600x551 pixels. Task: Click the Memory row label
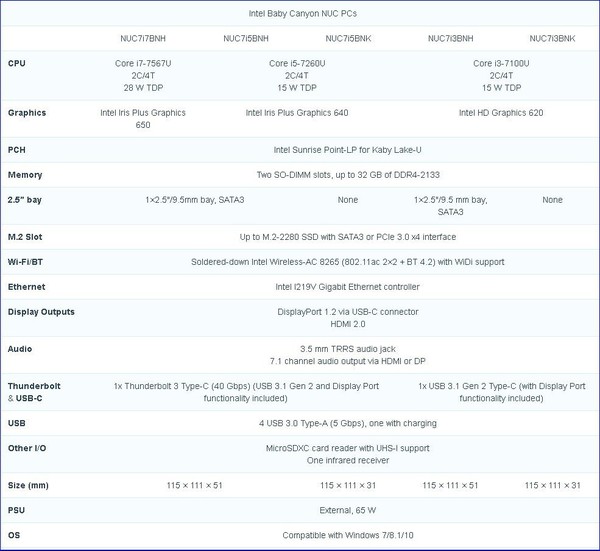pyautogui.click(x=25, y=175)
